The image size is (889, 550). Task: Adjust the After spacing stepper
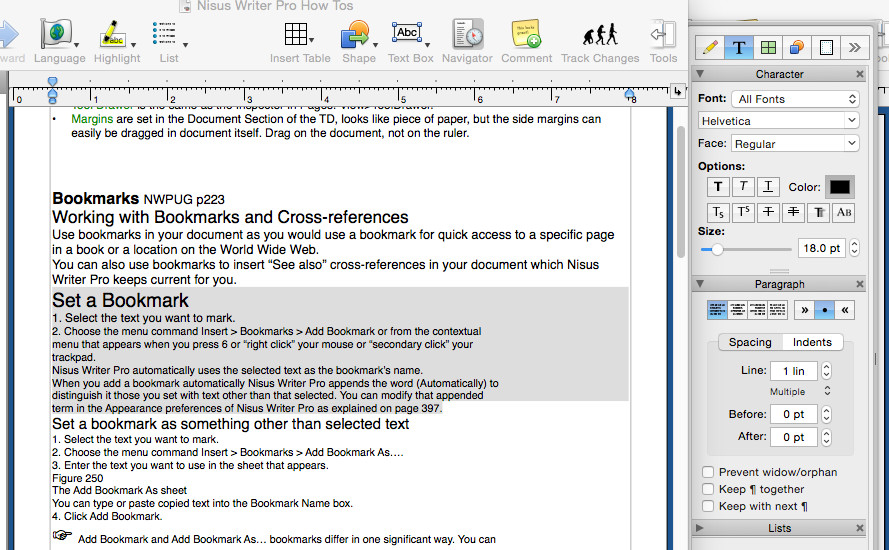(826, 437)
